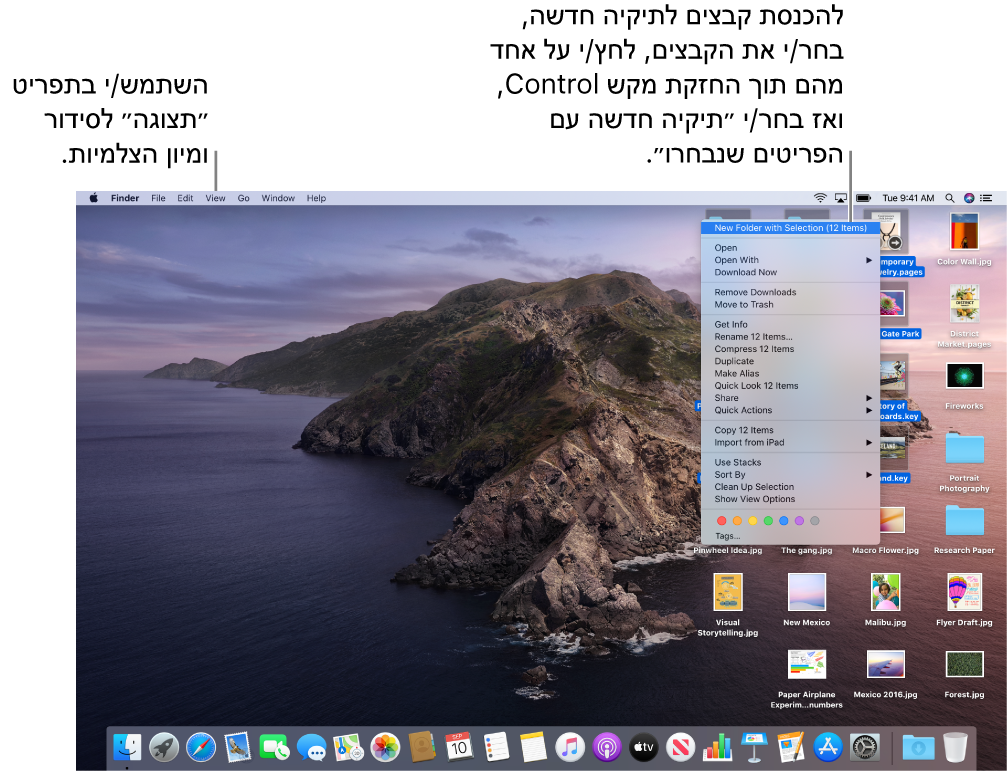This screenshot has height=771, width=1008.
Task: Open Finder from the Dock
Action: [127, 747]
